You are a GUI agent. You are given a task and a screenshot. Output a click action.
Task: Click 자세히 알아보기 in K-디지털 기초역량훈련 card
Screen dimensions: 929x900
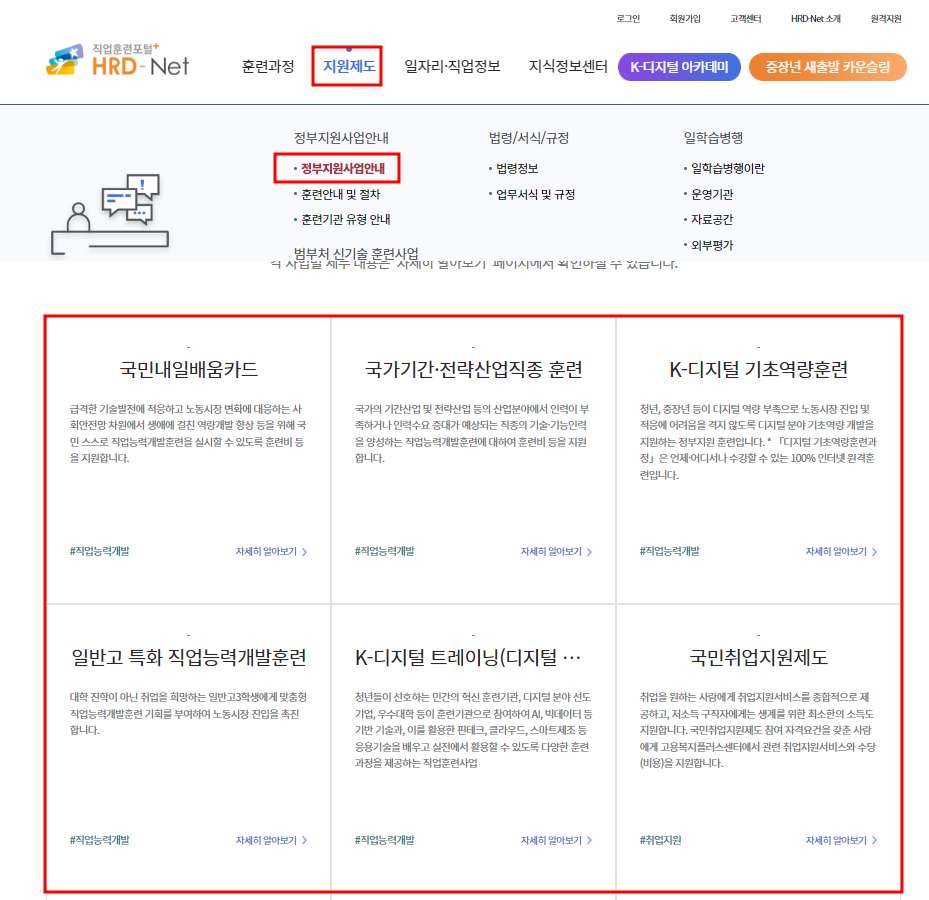tap(841, 552)
